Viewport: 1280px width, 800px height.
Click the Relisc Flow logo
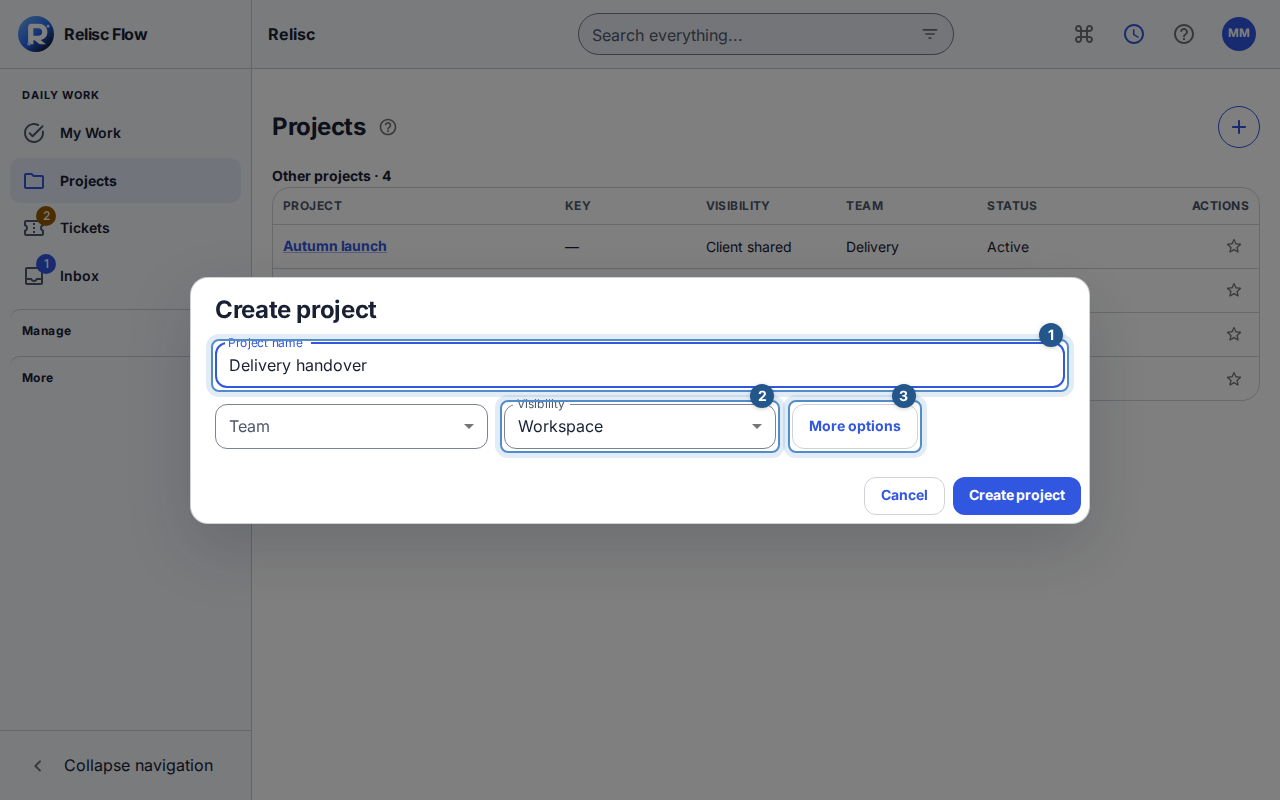click(36, 34)
